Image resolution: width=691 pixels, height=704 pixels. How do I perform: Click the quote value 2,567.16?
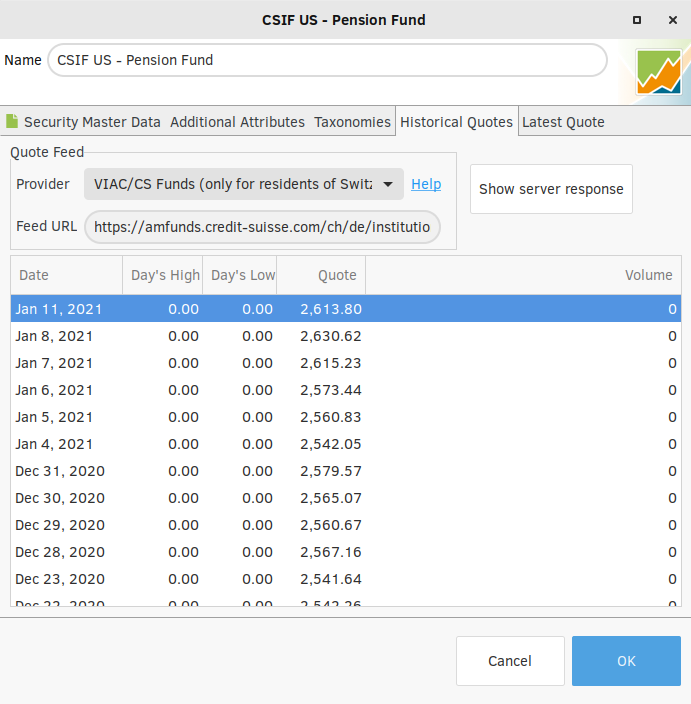tap(331, 551)
